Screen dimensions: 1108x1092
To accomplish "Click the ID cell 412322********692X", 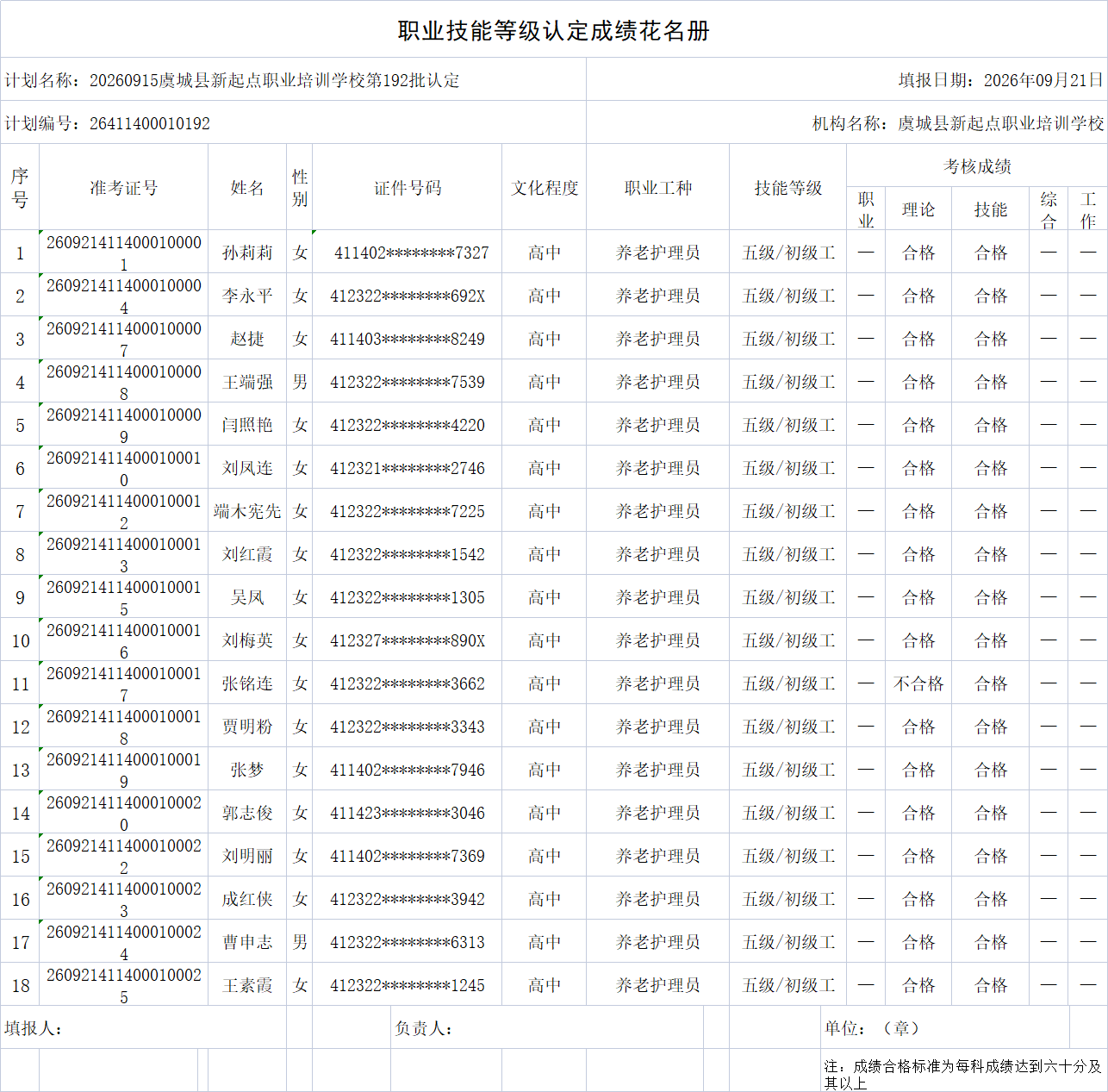I will coord(408,296).
